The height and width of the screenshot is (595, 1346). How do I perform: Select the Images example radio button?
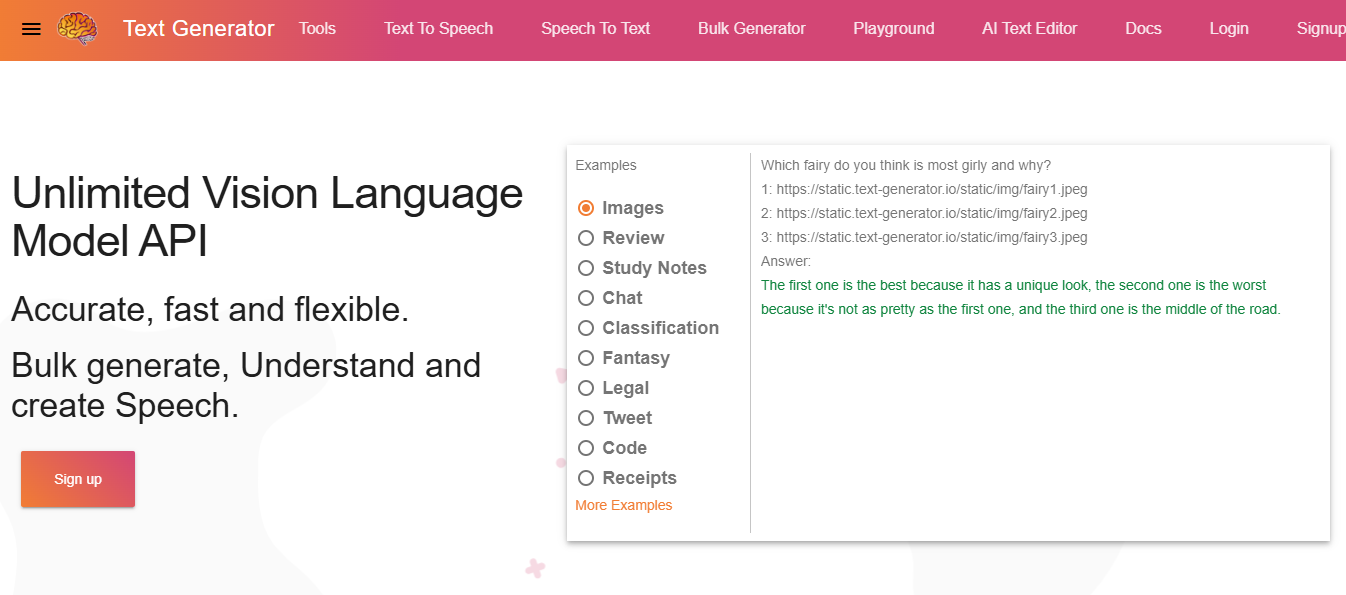coord(586,208)
